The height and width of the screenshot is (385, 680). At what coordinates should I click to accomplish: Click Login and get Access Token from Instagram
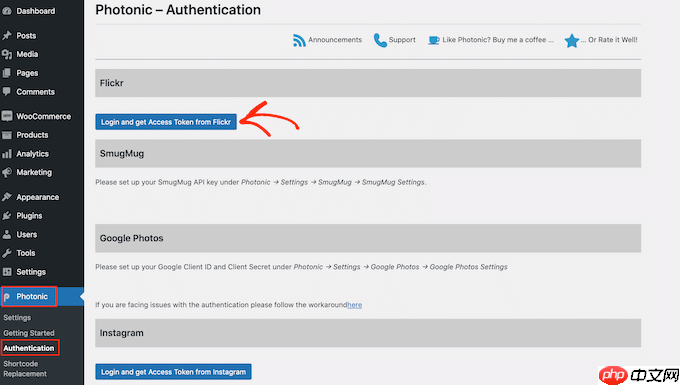173,372
